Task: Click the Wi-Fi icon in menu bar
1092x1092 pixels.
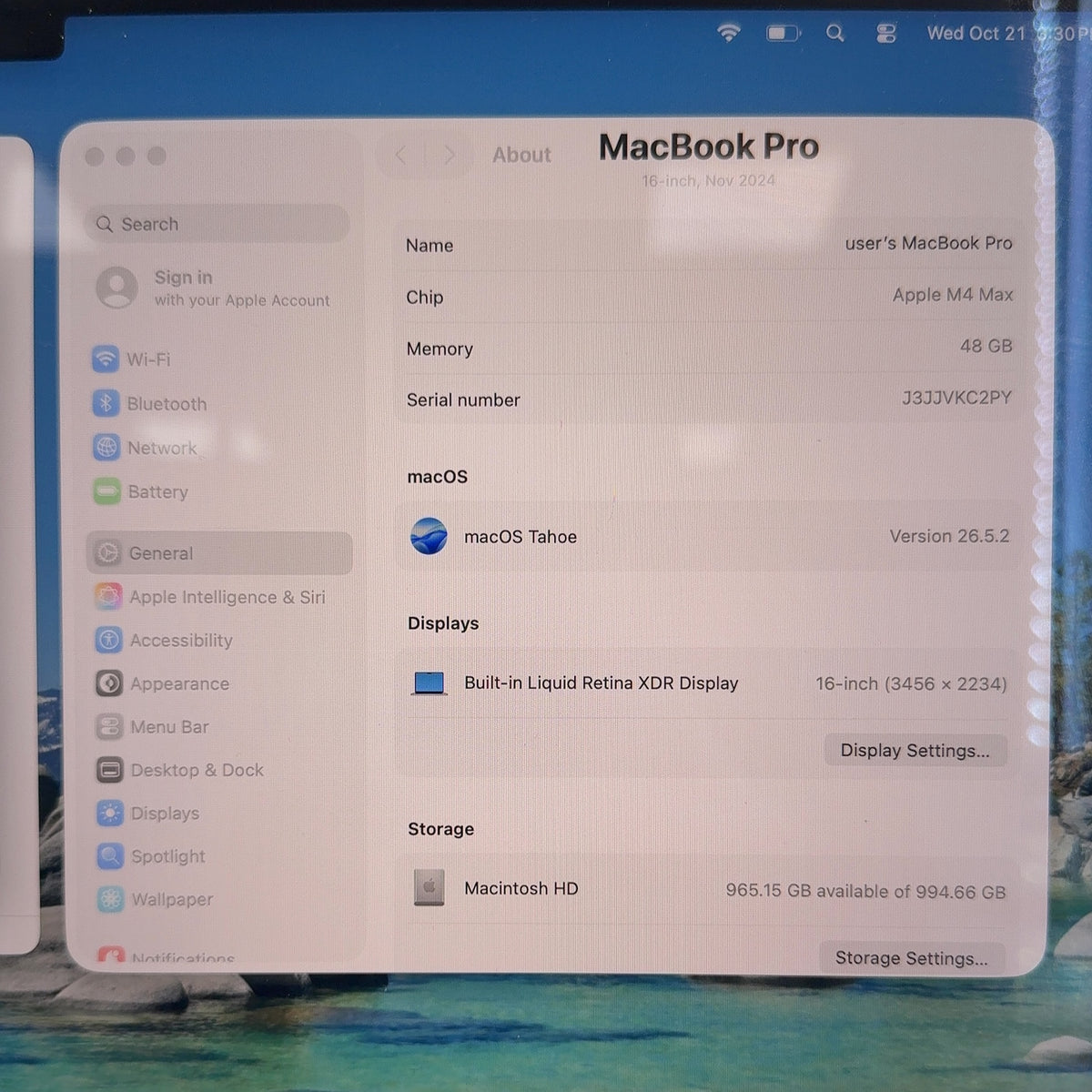Action: click(x=729, y=34)
